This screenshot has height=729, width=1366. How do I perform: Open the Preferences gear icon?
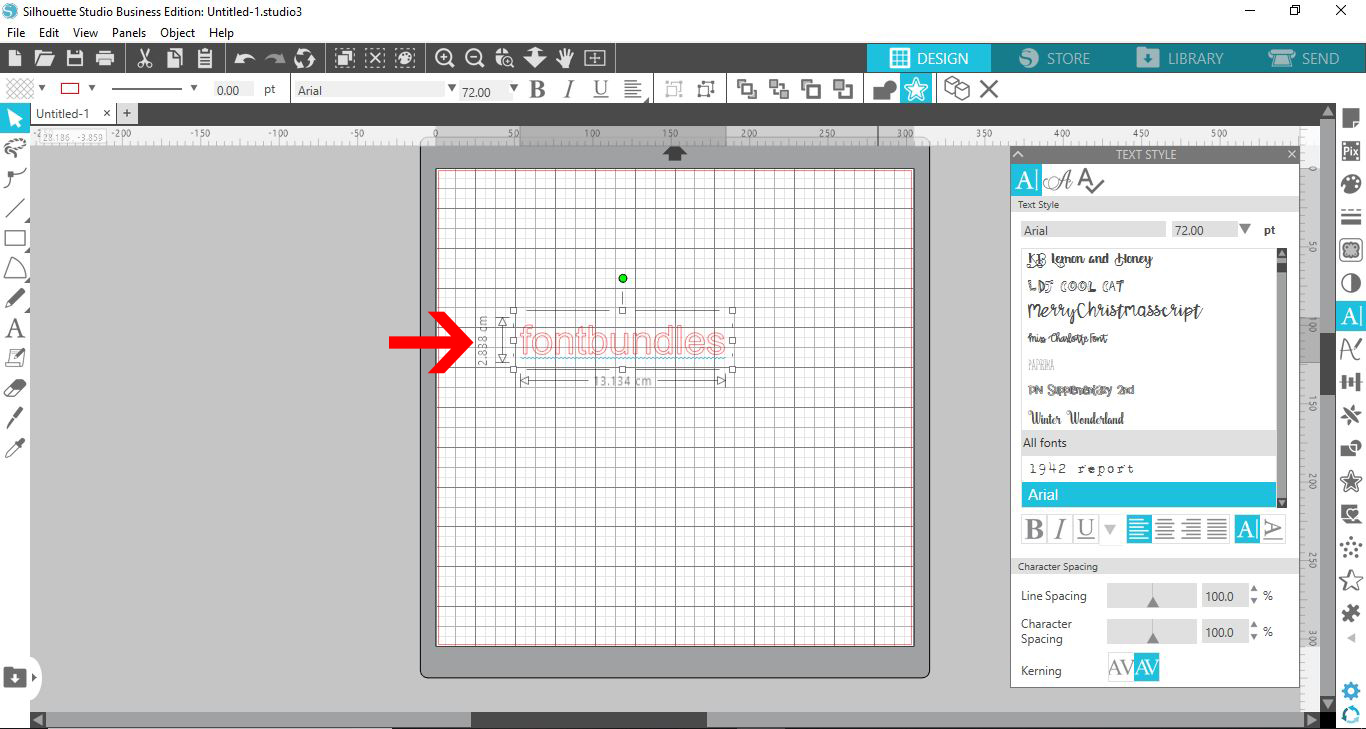tap(1351, 691)
